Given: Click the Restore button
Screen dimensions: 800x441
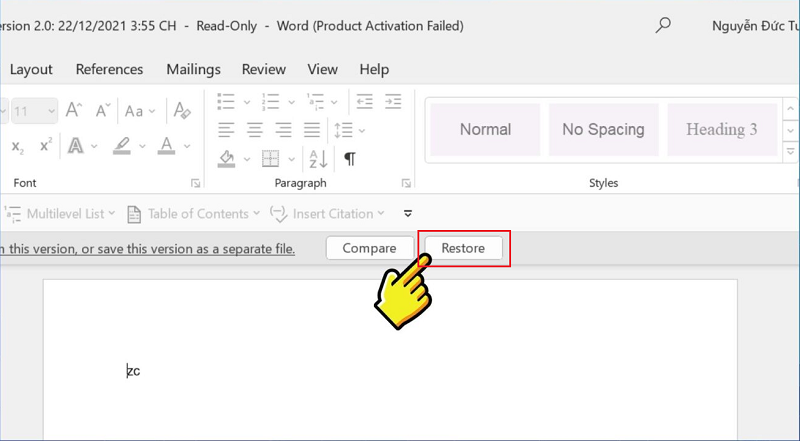Looking at the screenshot, I should [463, 248].
